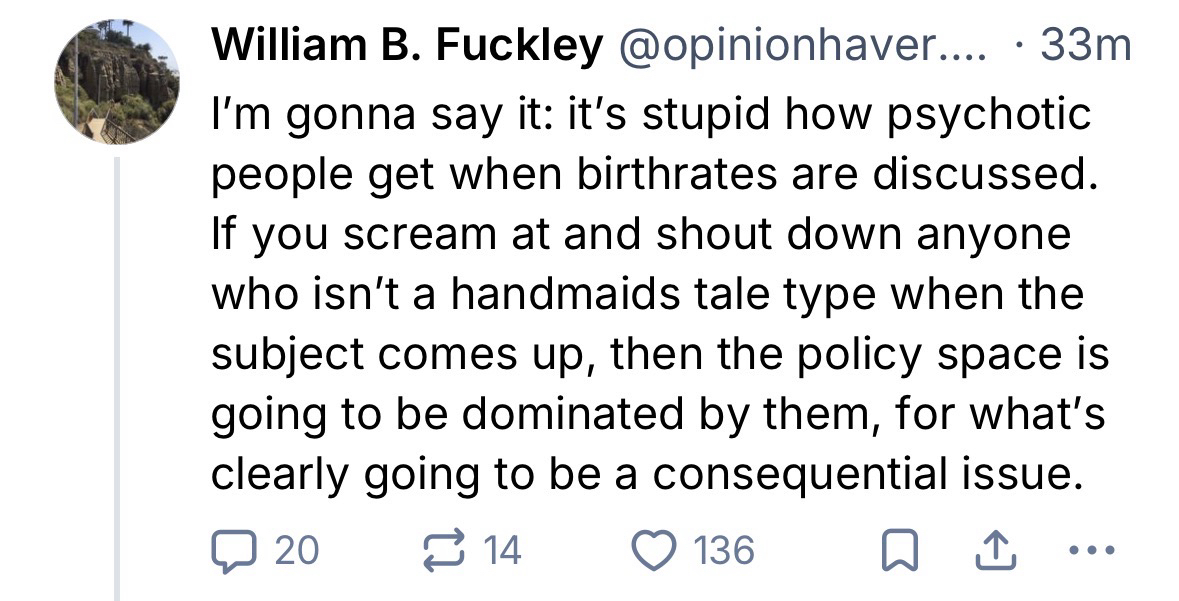This screenshot has width=1179, height=601.
Task: Click the reply speech bubble icon
Action: coord(232,550)
